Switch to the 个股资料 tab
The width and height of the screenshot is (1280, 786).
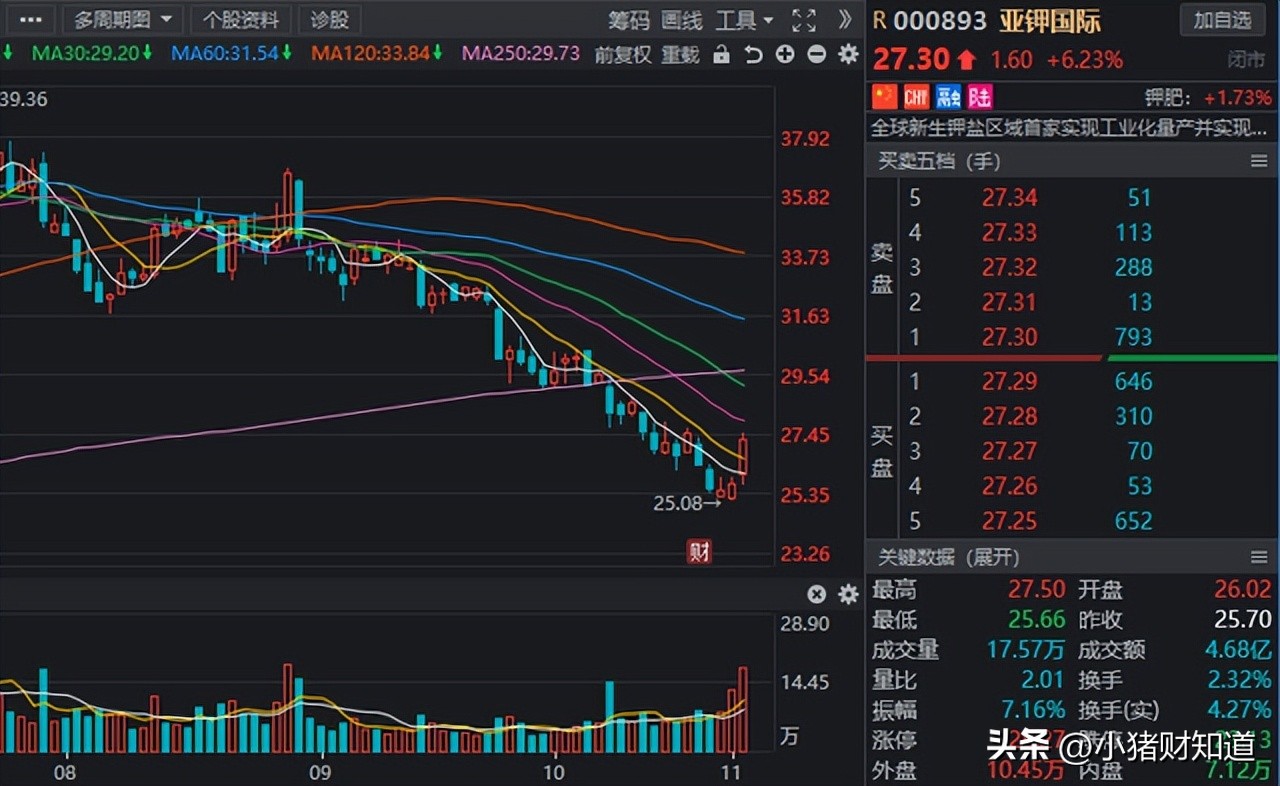tap(241, 19)
